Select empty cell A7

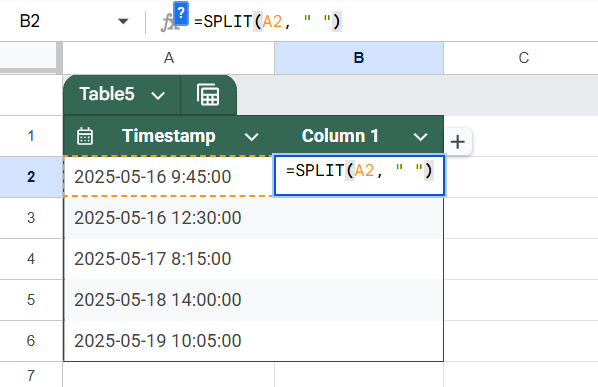pyautogui.click(x=169, y=375)
